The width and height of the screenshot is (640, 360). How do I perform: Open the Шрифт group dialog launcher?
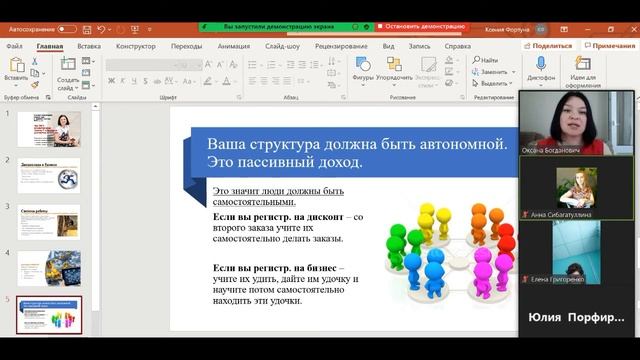click(x=239, y=97)
